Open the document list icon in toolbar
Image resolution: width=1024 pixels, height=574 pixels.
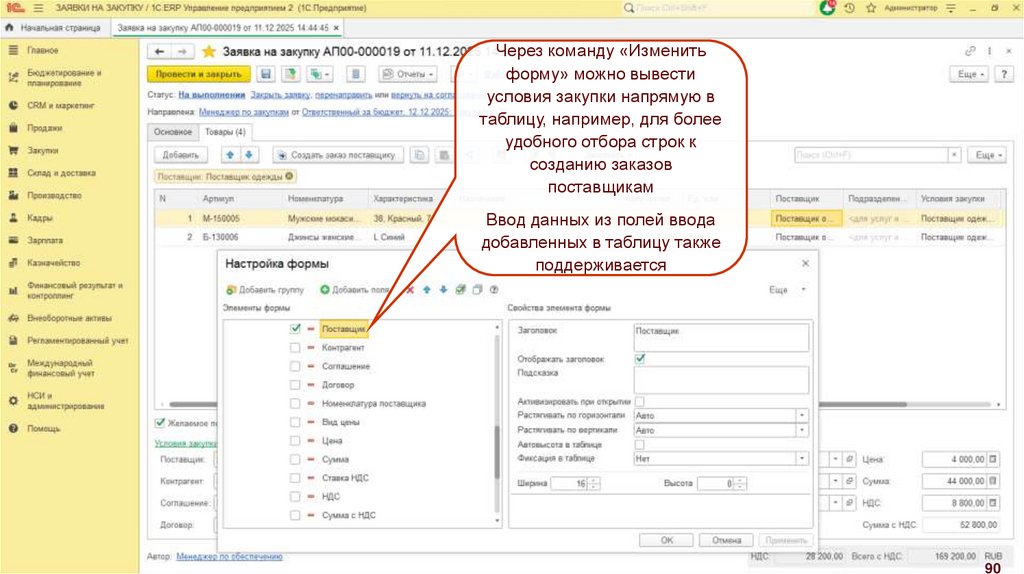click(355, 74)
